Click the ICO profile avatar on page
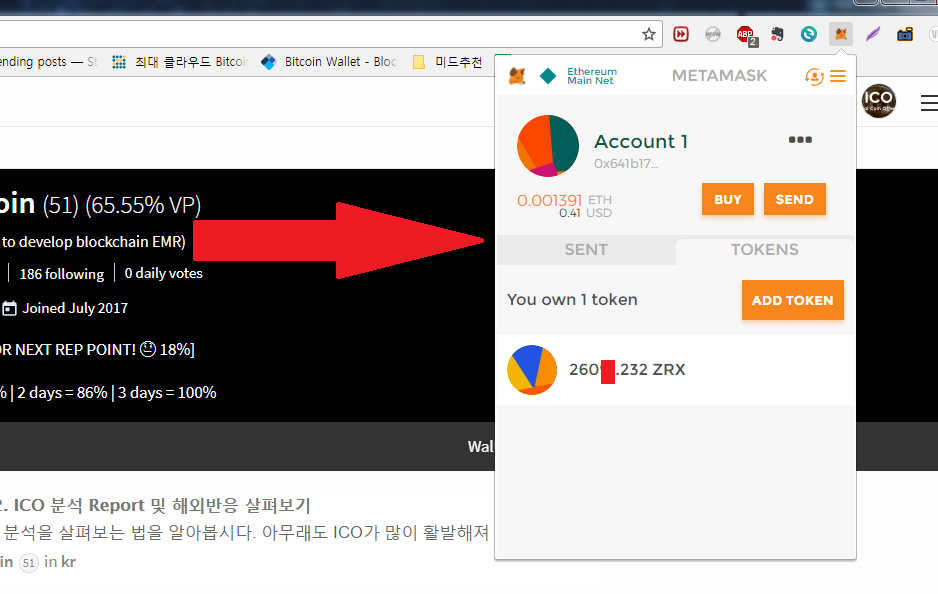The height and width of the screenshot is (594, 938). point(878,101)
